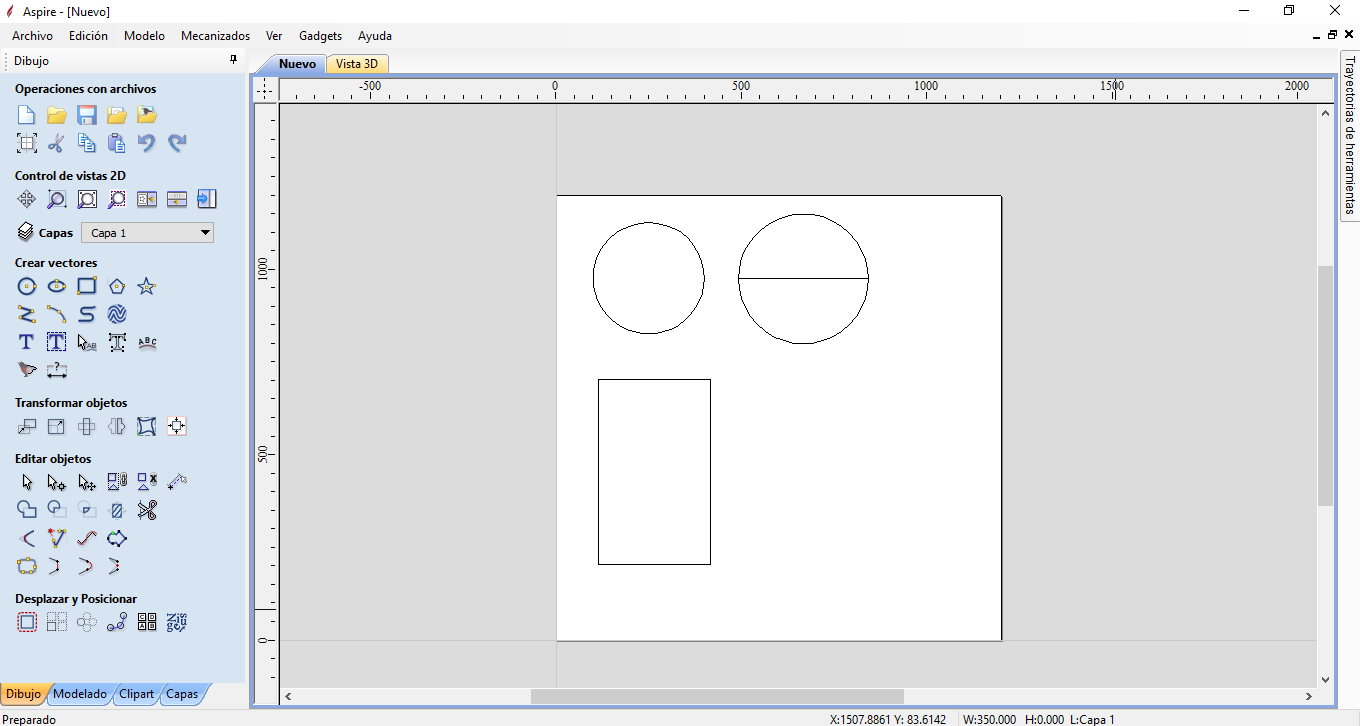This screenshot has height=726, width=1360.
Task: Open the Modelo menu
Action: pyautogui.click(x=144, y=36)
